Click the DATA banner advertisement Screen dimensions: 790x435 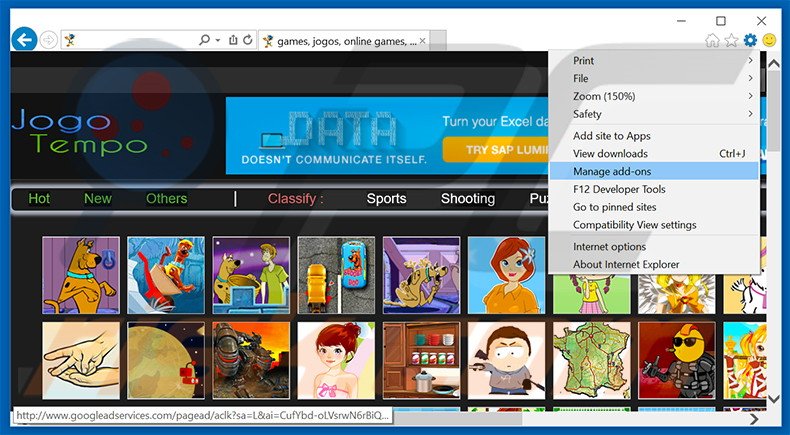(387, 136)
